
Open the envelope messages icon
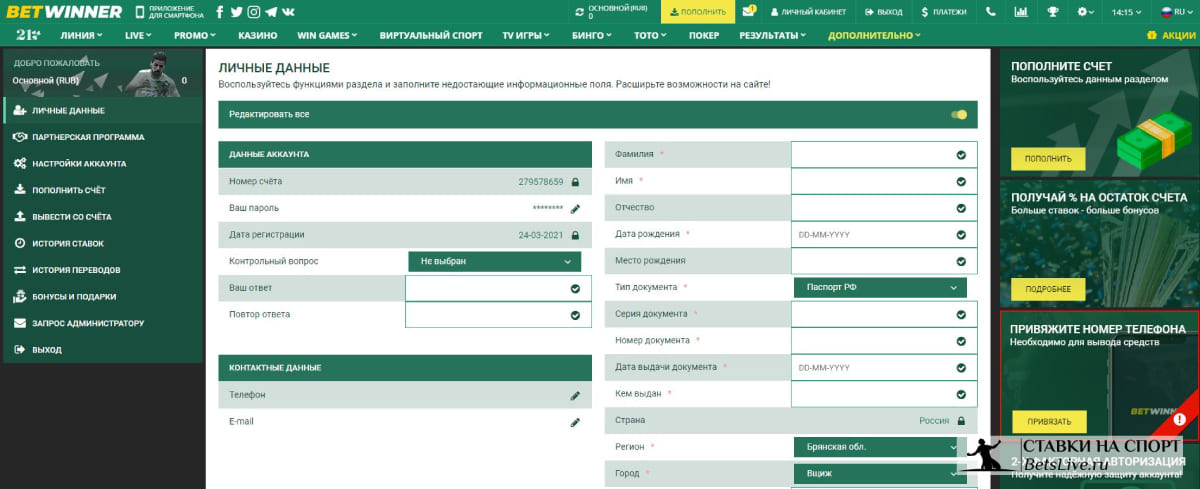click(748, 12)
